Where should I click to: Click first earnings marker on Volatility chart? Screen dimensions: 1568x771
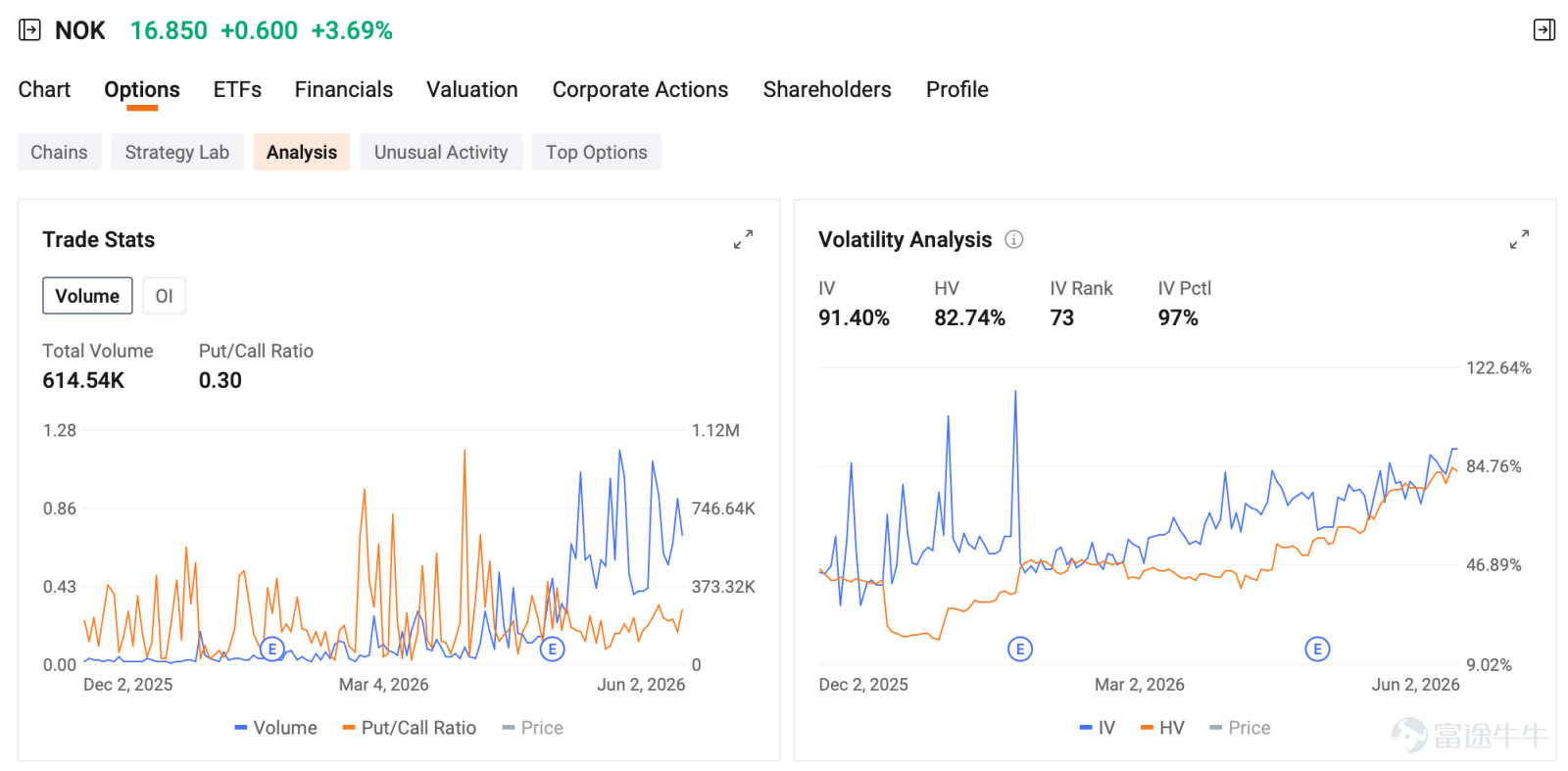[1020, 649]
